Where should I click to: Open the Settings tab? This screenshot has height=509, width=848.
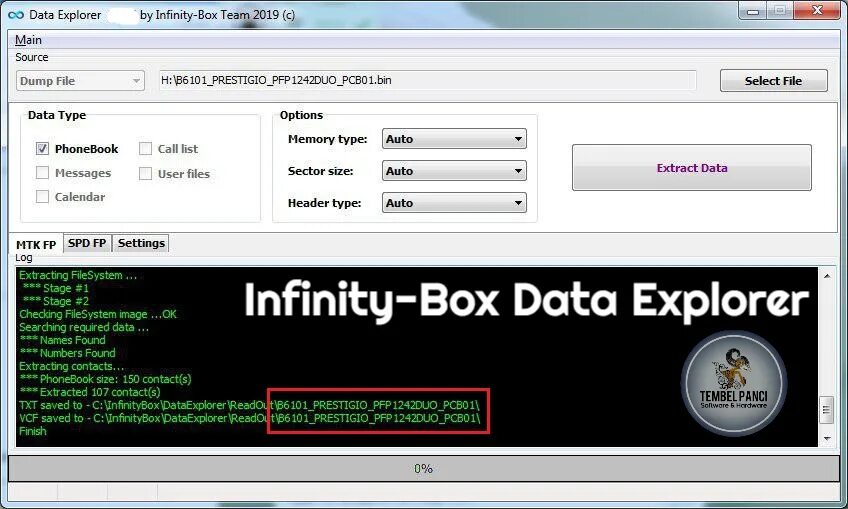(141, 243)
